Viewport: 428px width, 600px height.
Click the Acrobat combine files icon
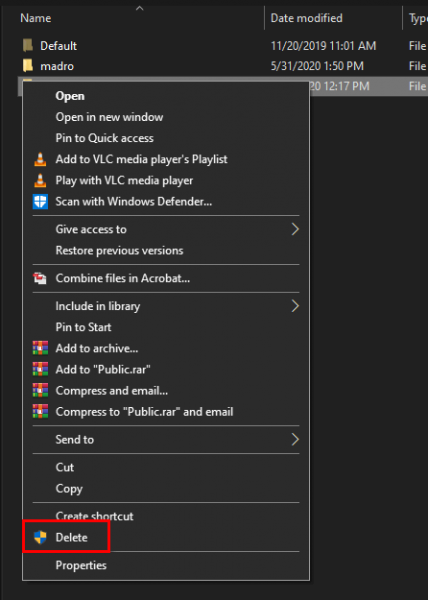click(x=40, y=278)
